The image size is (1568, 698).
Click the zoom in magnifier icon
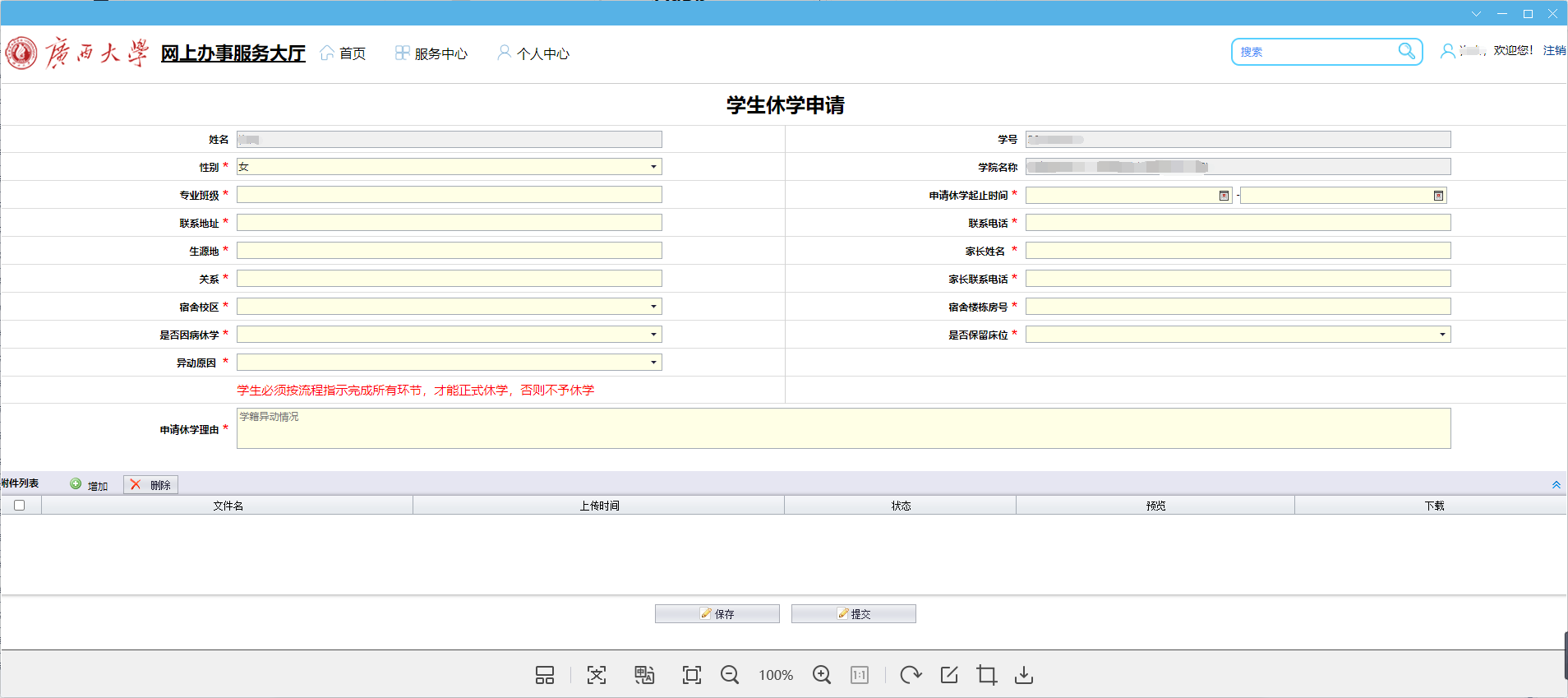tap(821, 675)
